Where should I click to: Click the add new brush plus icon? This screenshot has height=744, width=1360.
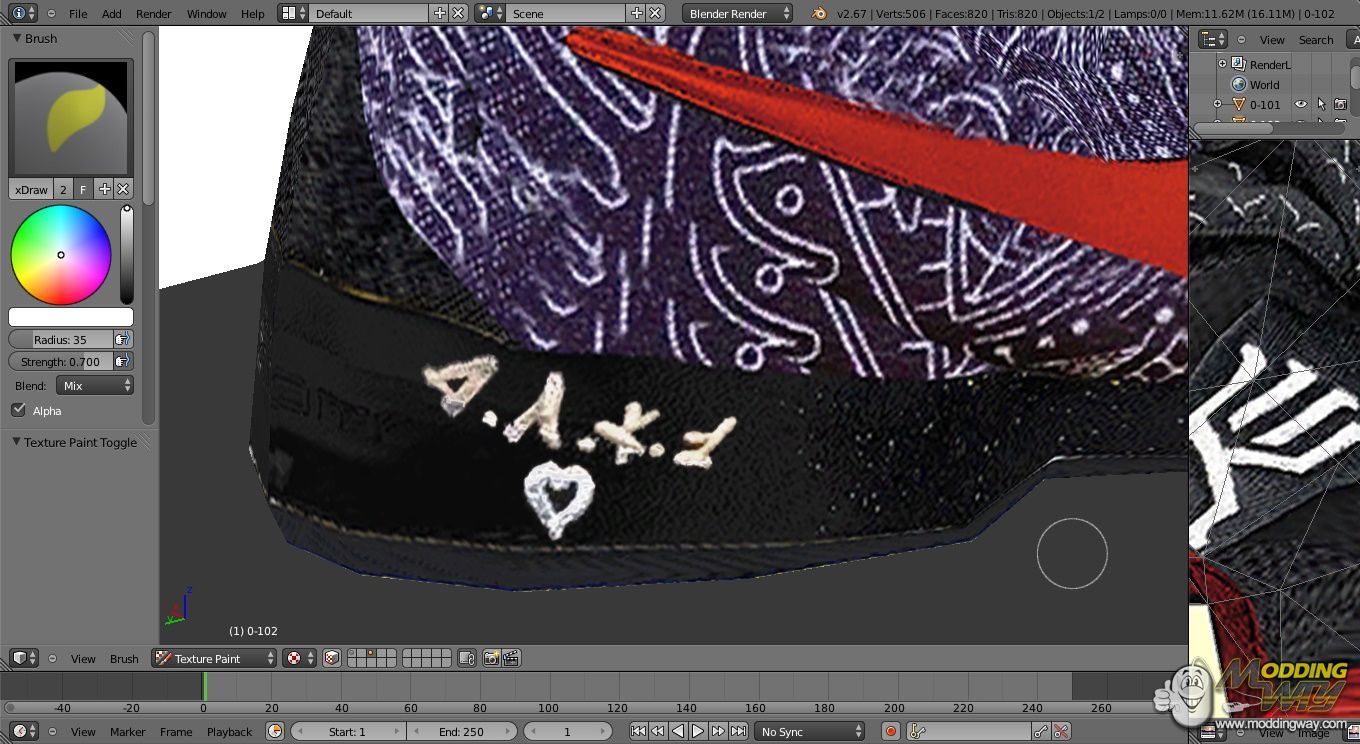click(x=104, y=189)
